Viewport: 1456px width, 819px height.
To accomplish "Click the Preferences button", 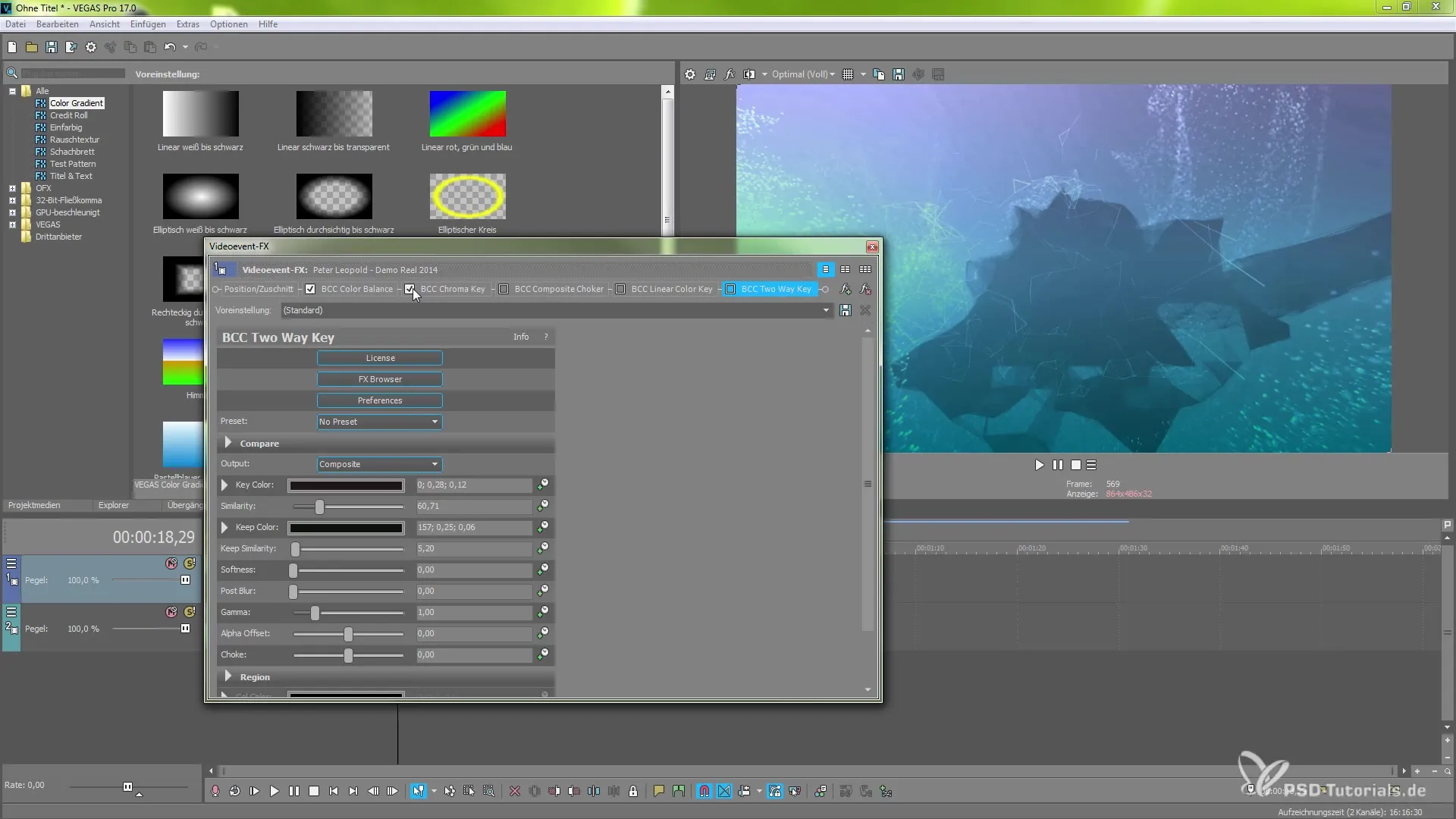I will 380,400.
